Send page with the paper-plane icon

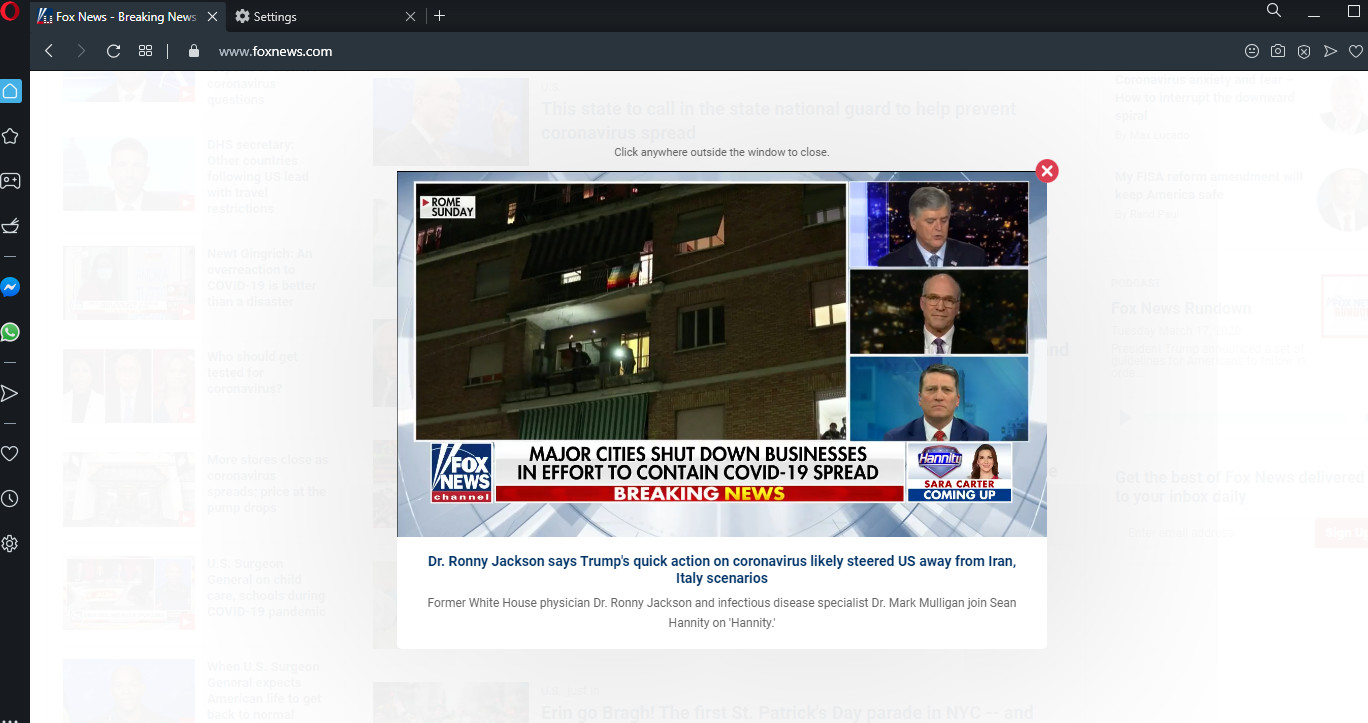coord(1330,51)
